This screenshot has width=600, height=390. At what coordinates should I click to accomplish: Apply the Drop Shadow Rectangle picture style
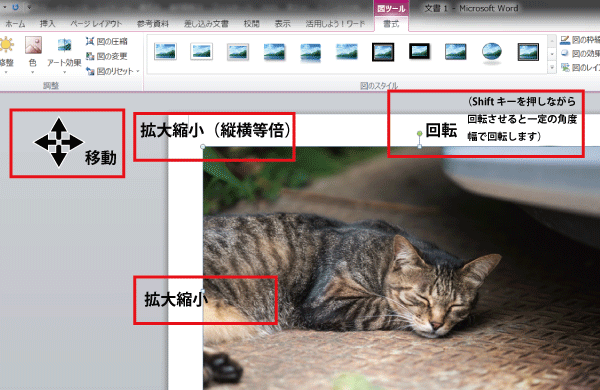[274, 52]
